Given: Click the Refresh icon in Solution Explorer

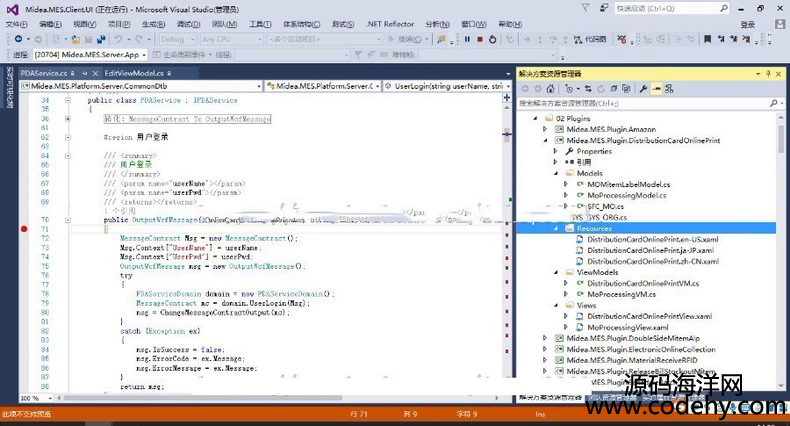Looking at the screenshot, I should [x=601, y=89].
